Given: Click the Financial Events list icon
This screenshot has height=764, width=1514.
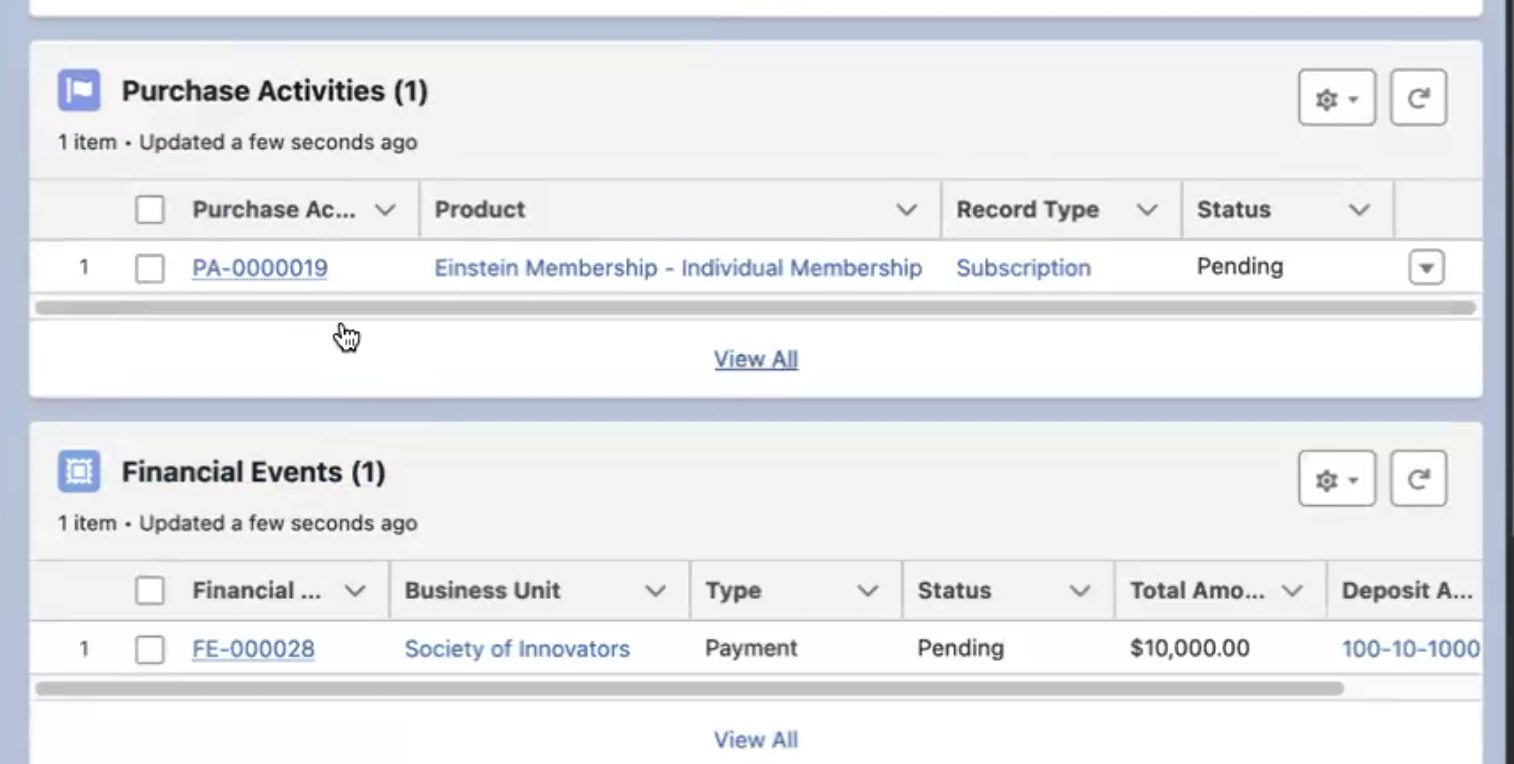Looking at the screenshot, I should pyautogui.click(x=79, y=471).
